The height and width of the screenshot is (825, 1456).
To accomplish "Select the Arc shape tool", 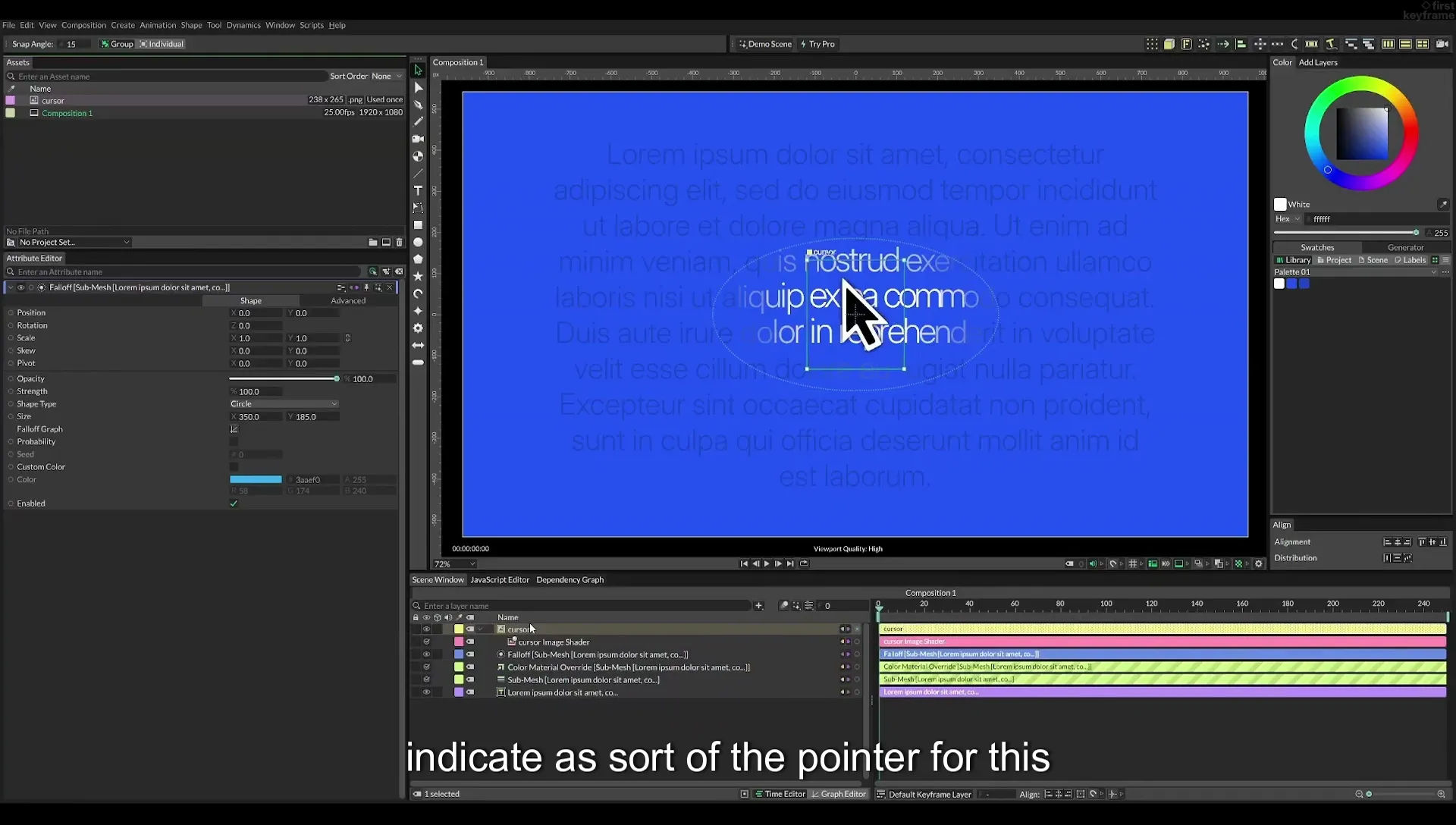I will pos(418,293).
